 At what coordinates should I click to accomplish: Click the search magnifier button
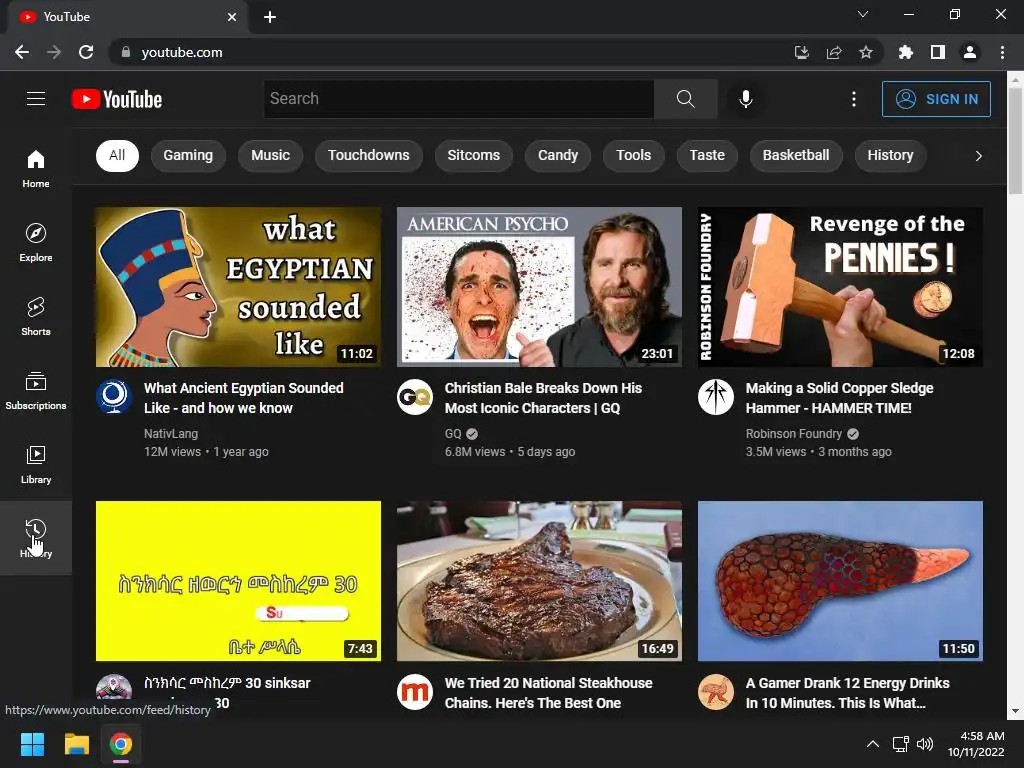tap(686, 99)
